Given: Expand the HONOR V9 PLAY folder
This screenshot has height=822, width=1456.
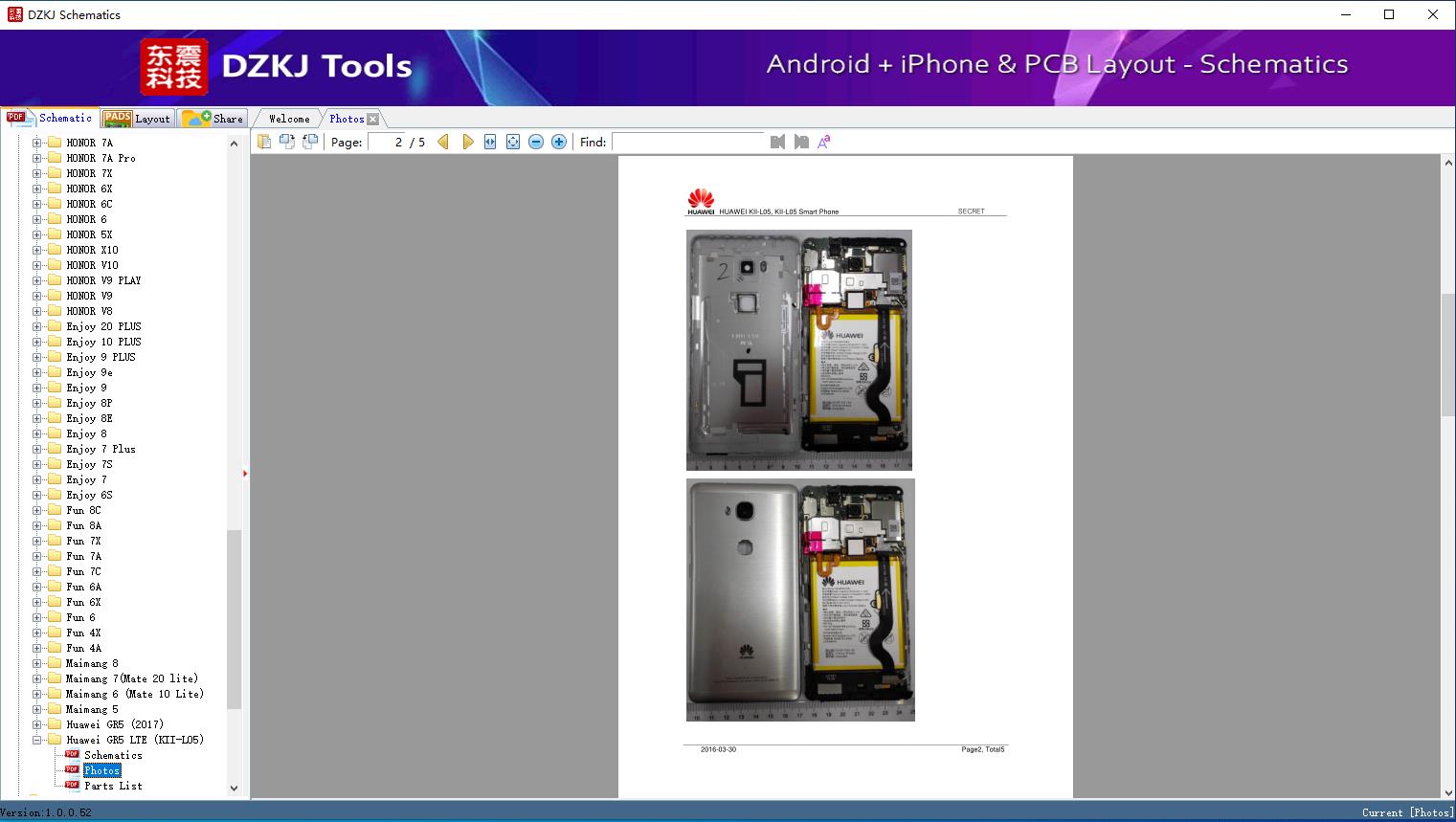Looking at the screenshot, I should click(x=36, y=280).
